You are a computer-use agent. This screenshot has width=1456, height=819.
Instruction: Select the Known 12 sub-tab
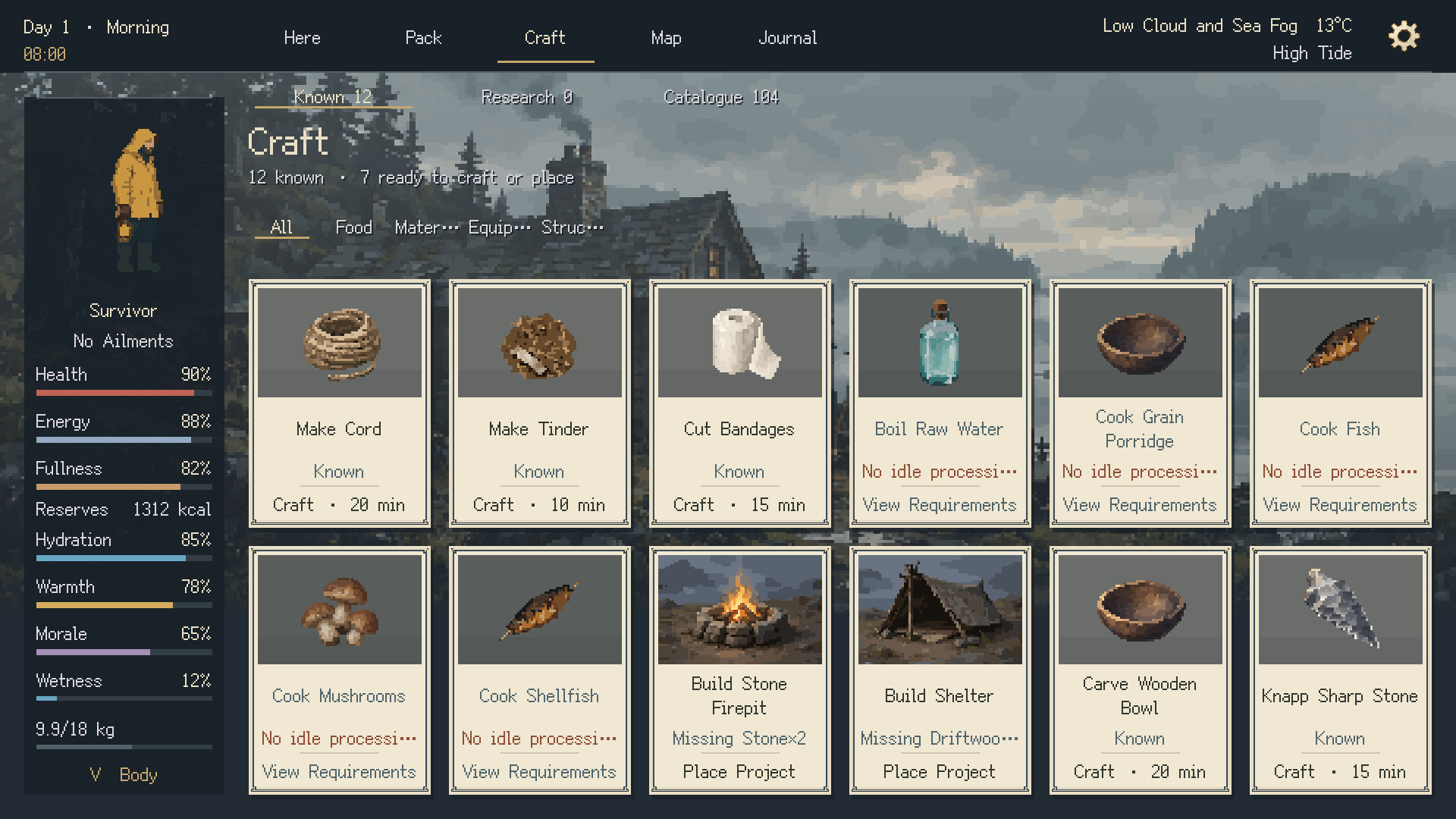click(x=333, y=97)
